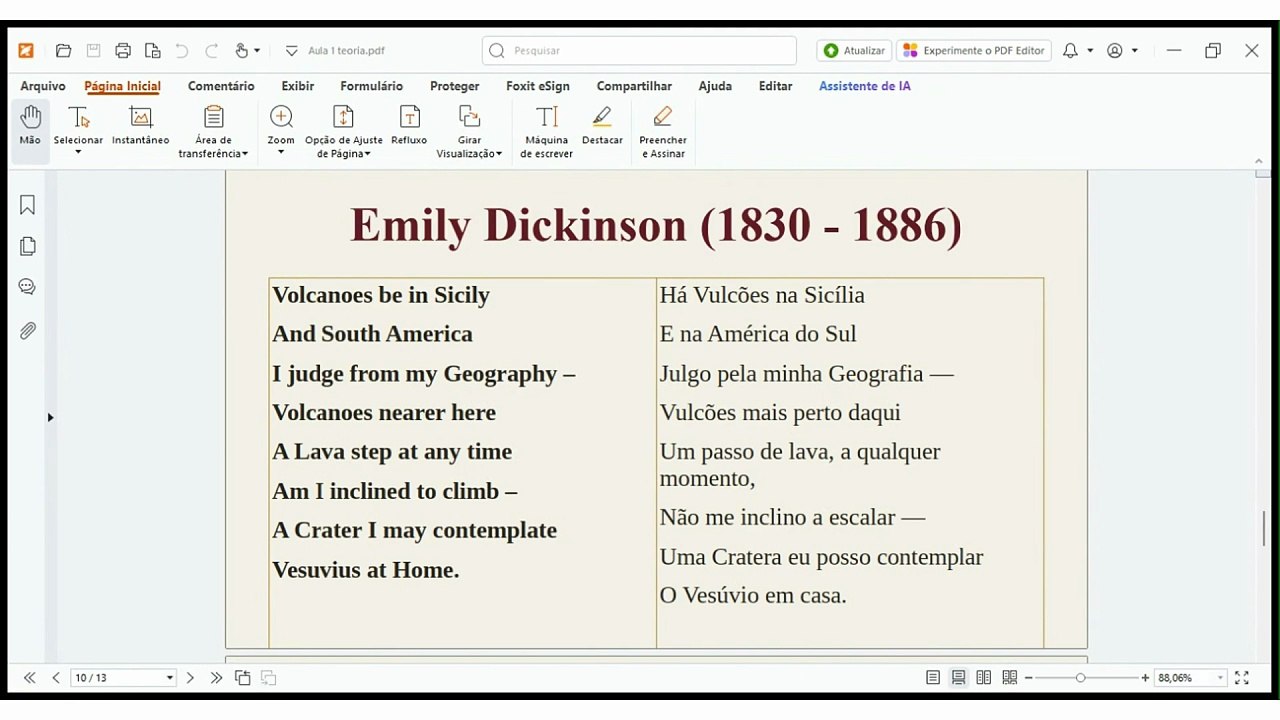Switch to facing pages view mode
The height and width of the screenshot is (720, 1280).
[x=984, y=678]
